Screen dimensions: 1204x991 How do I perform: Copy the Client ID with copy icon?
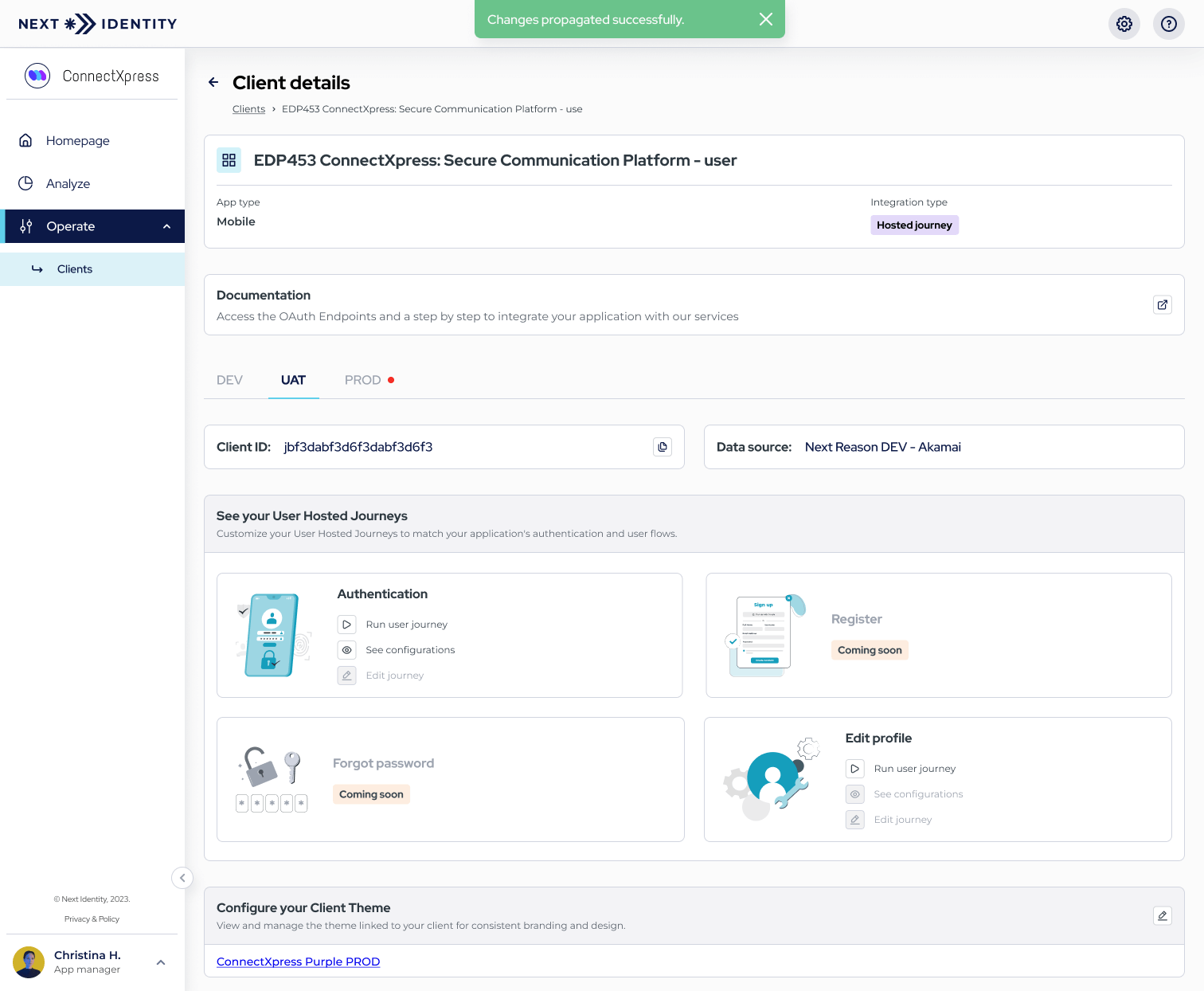click(x=663, y=447)
